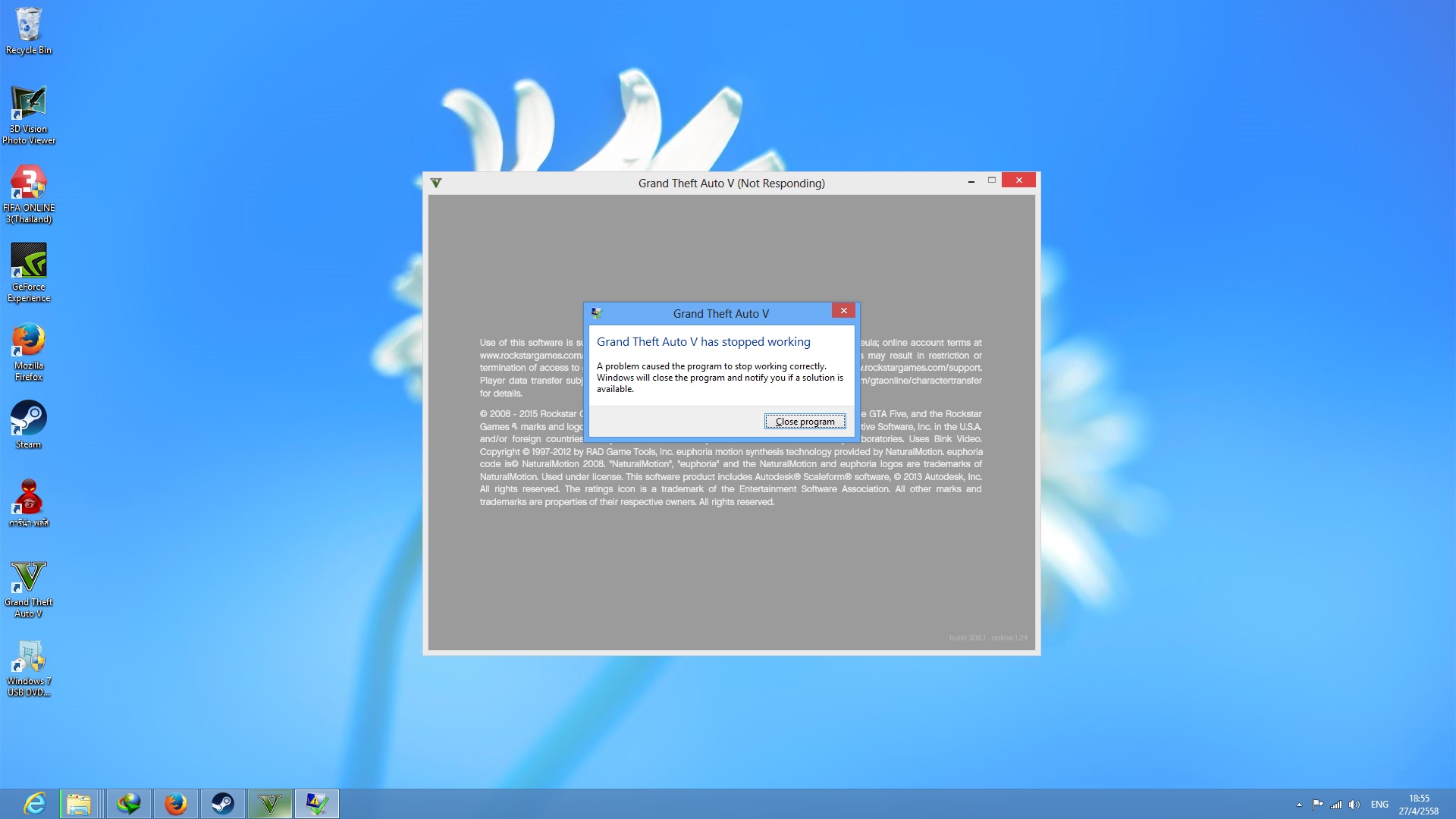Viewport: 1456px width, 819px height.
Task: Minimize the Grand Theft Auto V window
Action: tap(971, 181)
